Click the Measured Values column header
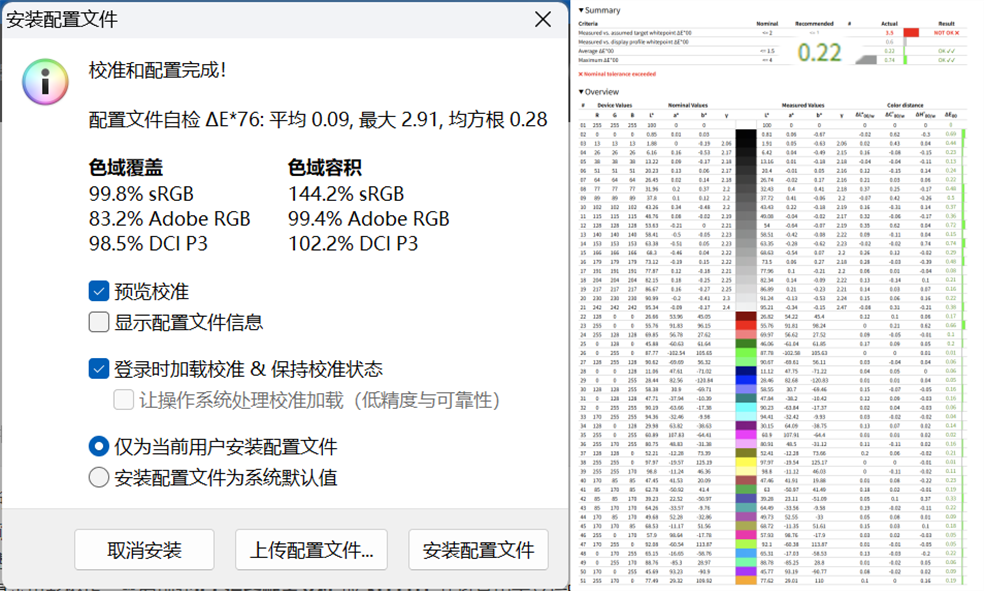The image size is (984, 591). [x=802, y=104]
